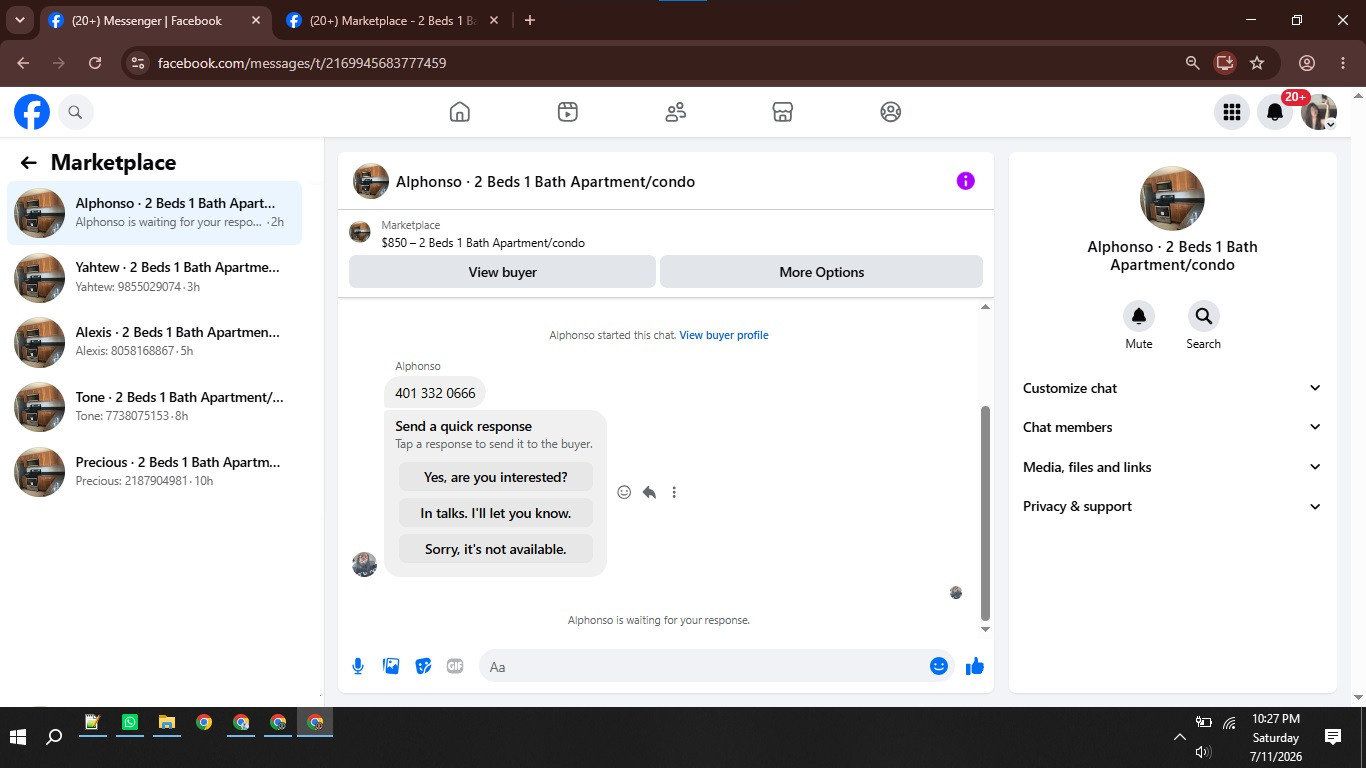The image size is (1366, 768).
Task: Click the View buyer button
Action: [502, 272]
